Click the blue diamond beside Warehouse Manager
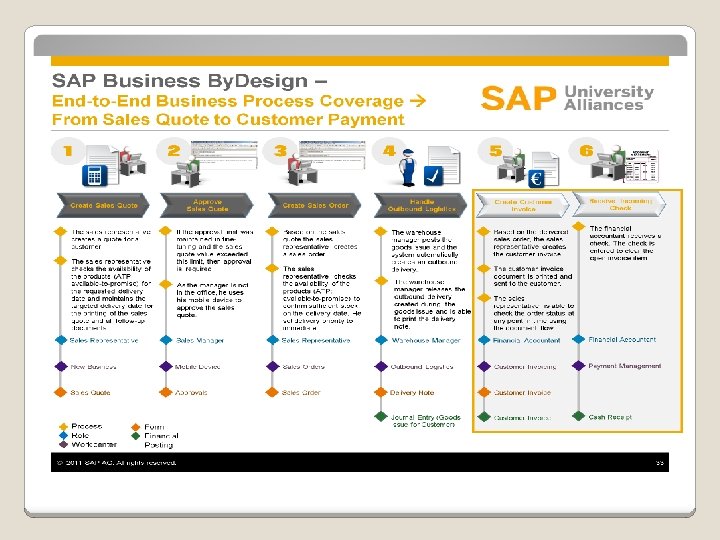This screenshot has width=720, height=540. pos(381,340)
